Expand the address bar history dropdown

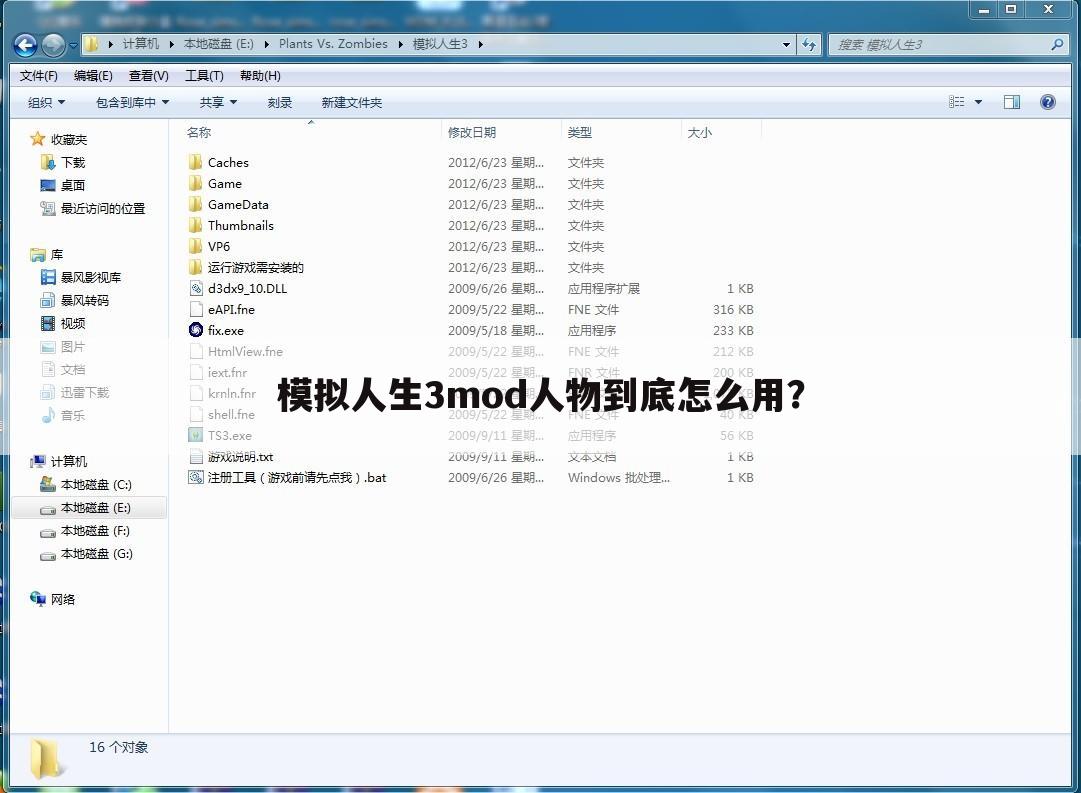(x=787, y=45)
